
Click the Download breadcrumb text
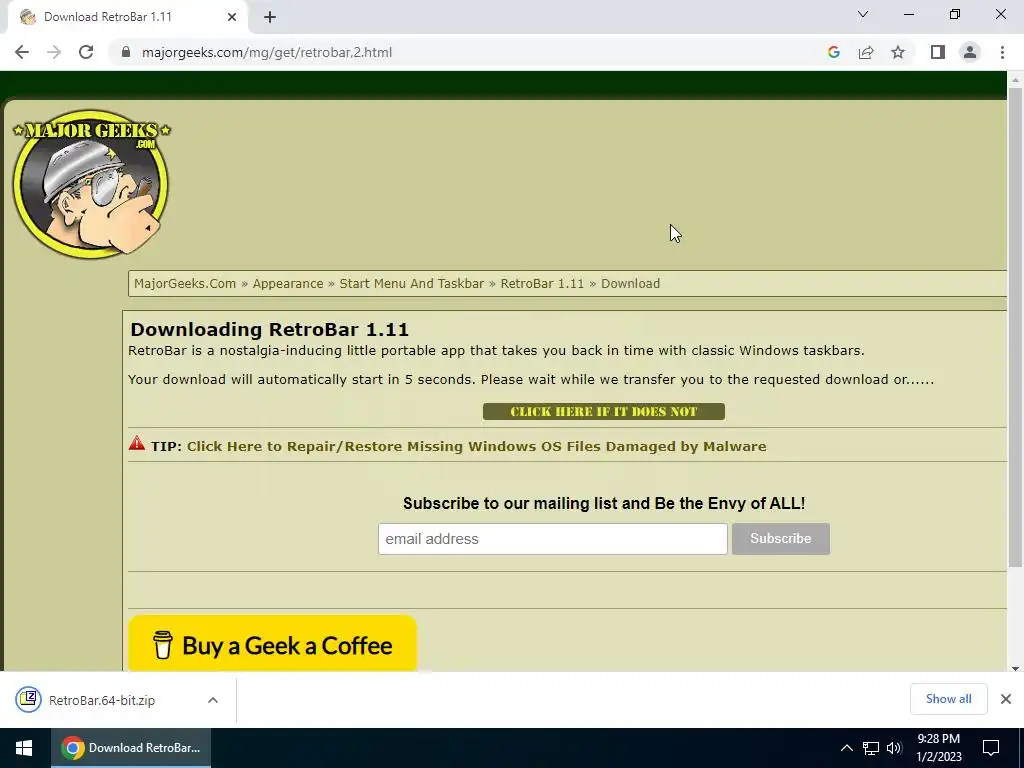(630, 283)
